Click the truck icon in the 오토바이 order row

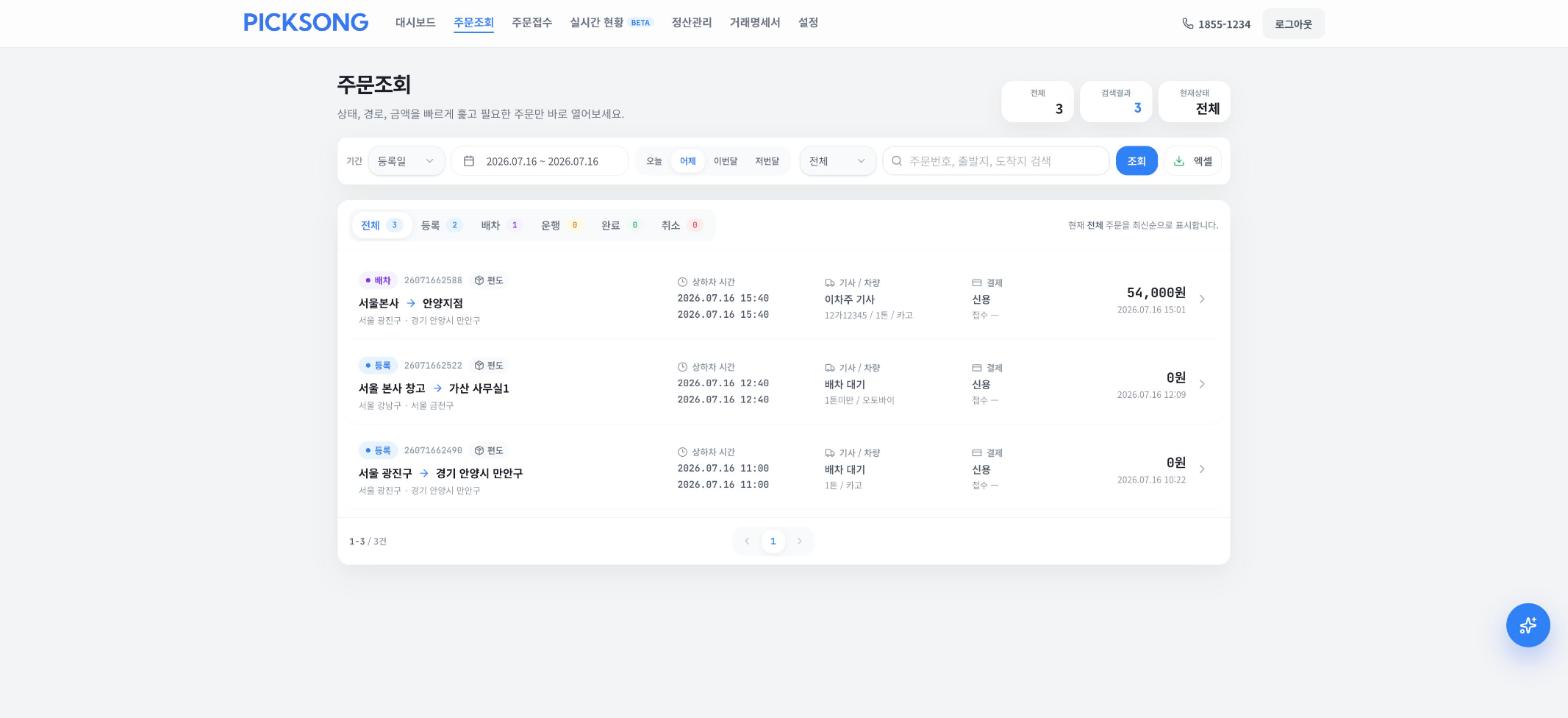coord(830,368)
